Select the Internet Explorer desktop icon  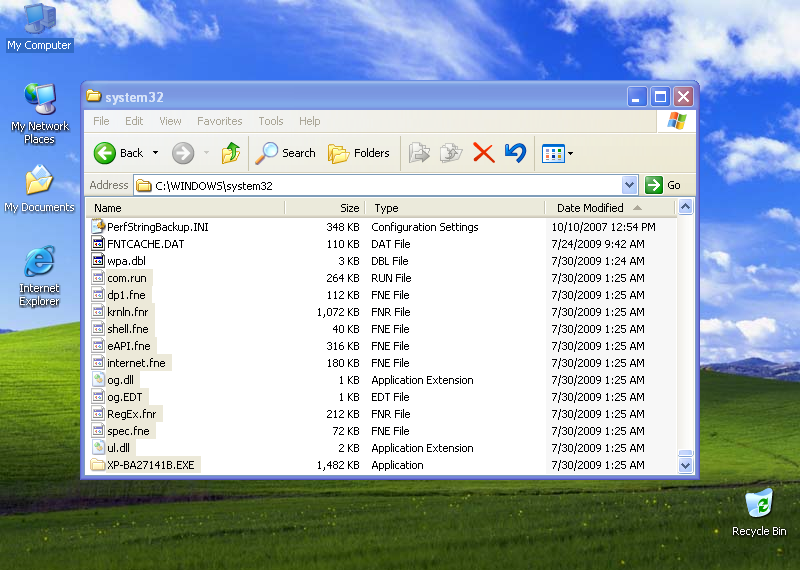(39, 276)
